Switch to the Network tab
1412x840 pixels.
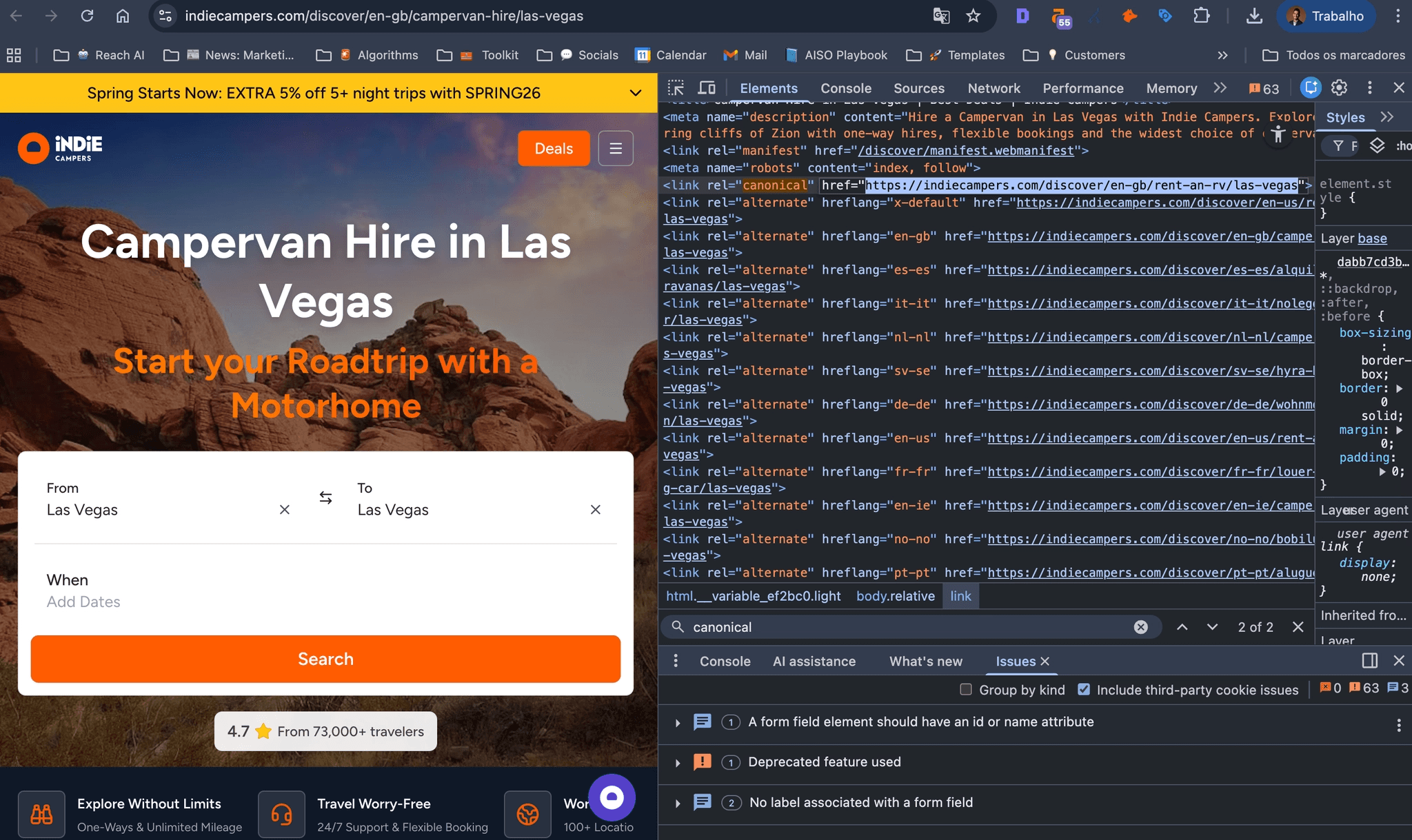994,88
